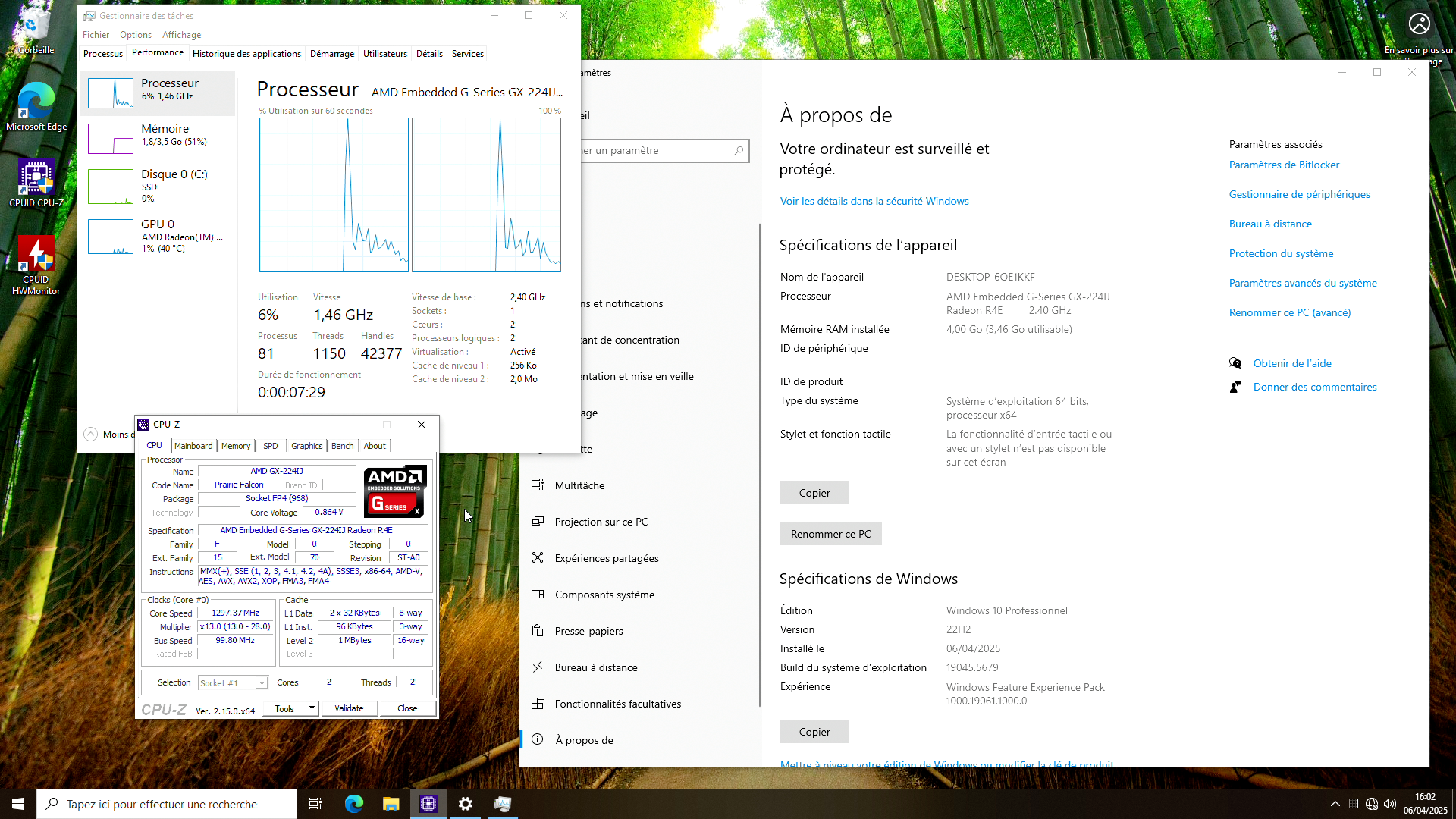Switch to Utilisateurs tab in Task Manager
The image size is (1456, 819).
(385, 54)
